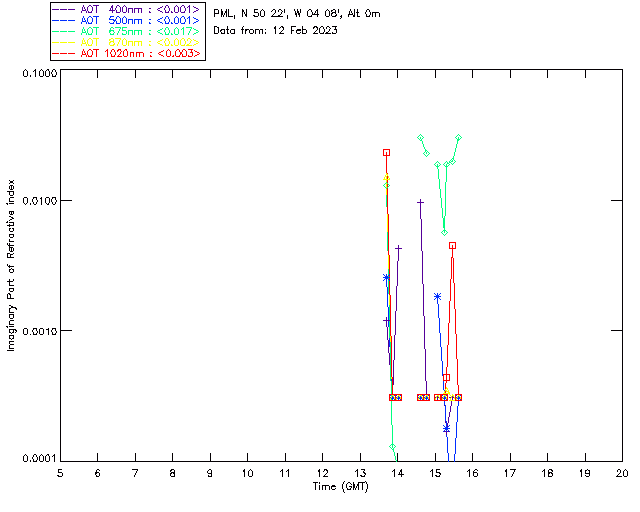
Task: Click the lowest blue asterisk marker below the red squares
Action: coord(447,428)
